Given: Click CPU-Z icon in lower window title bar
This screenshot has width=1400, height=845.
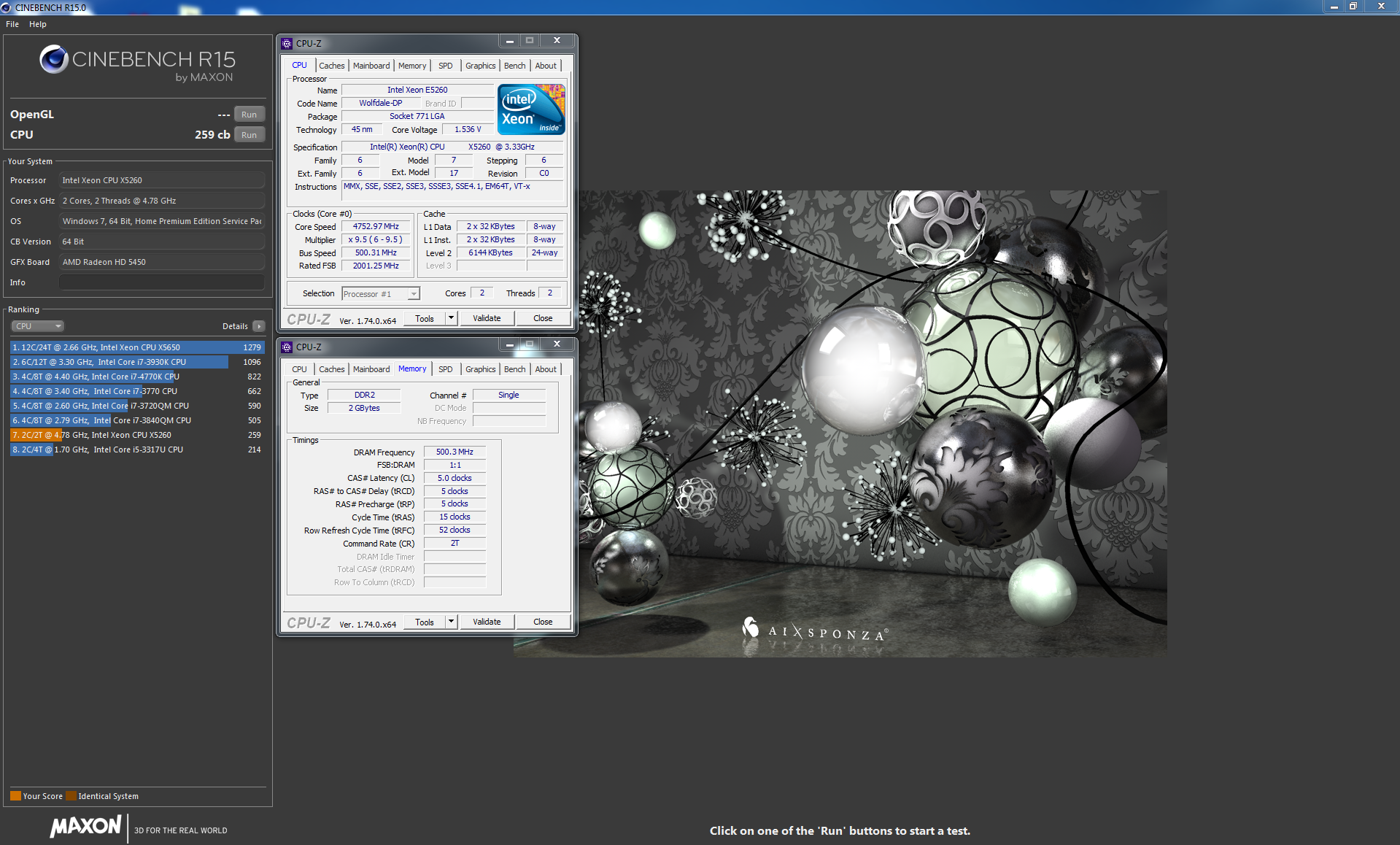Looking at the screenshot, I should 287,347.
